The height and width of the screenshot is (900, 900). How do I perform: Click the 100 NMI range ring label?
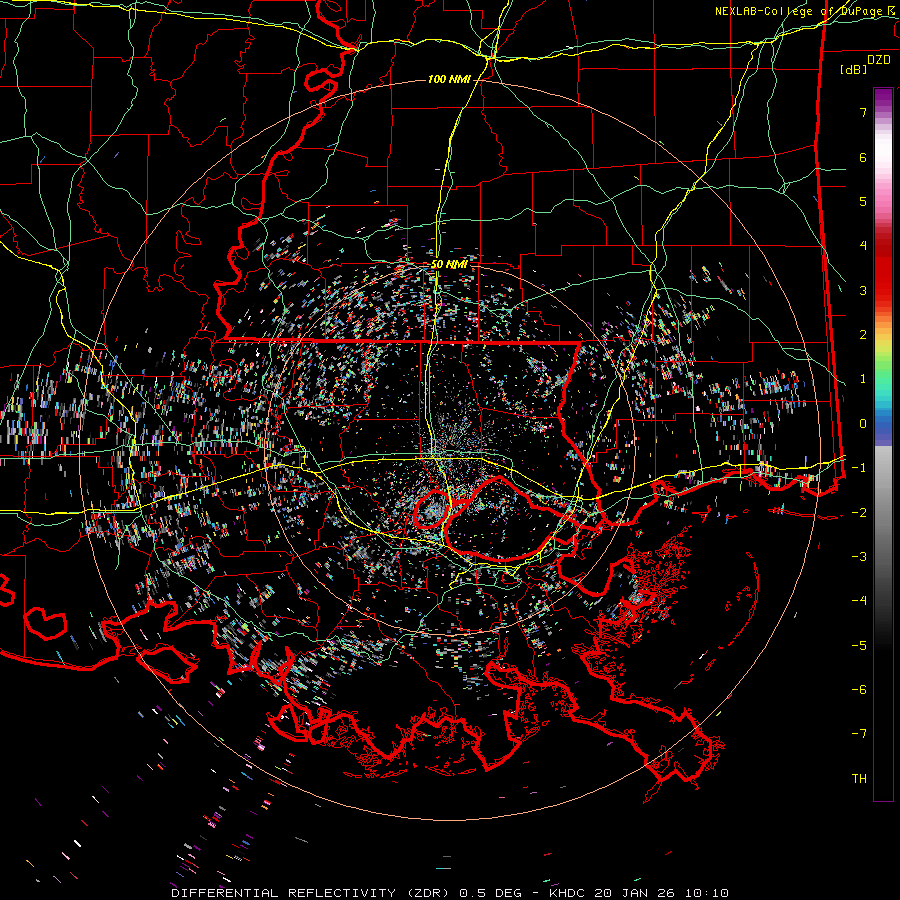coord(449,79)
